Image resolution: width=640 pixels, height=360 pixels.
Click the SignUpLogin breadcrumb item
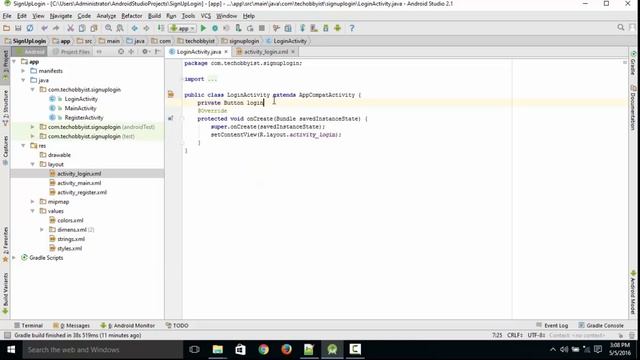(25, 41)
